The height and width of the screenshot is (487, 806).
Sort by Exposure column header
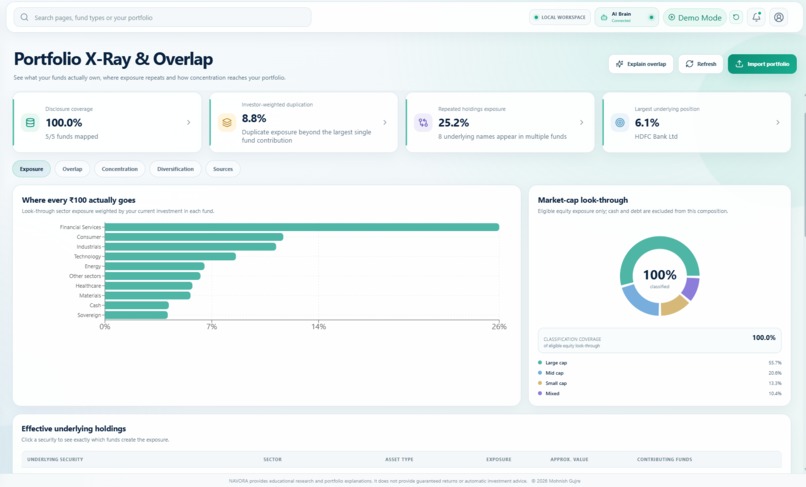(499, 459)
